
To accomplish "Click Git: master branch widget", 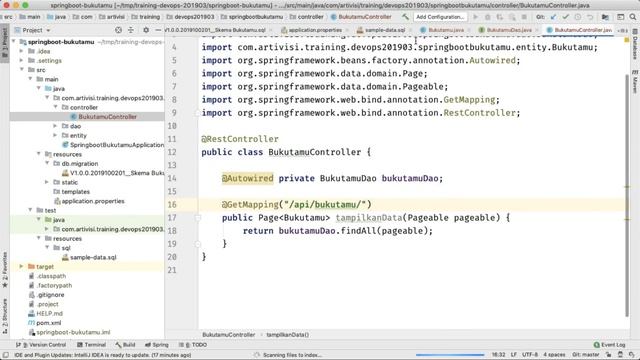I will pyautogui.click(x=586, y=355).
